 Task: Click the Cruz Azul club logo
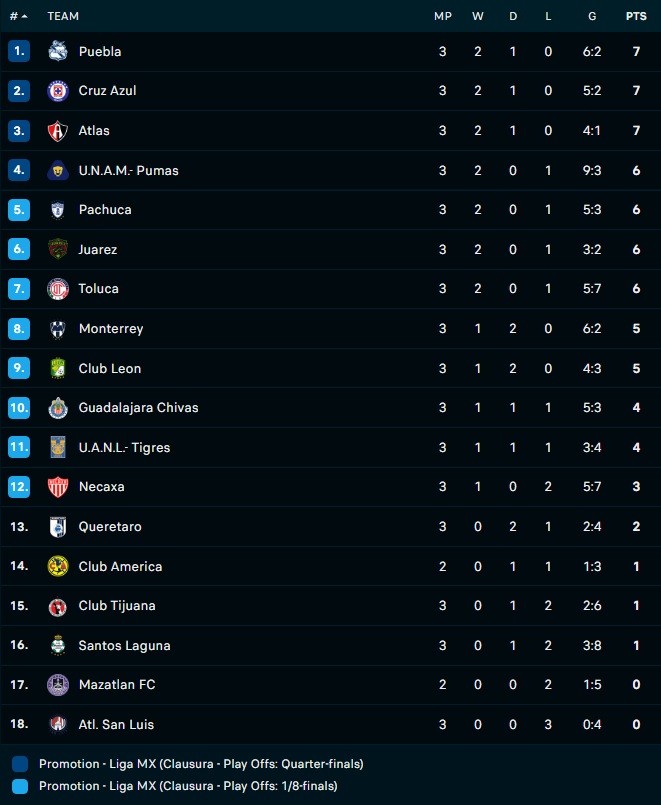57,91
